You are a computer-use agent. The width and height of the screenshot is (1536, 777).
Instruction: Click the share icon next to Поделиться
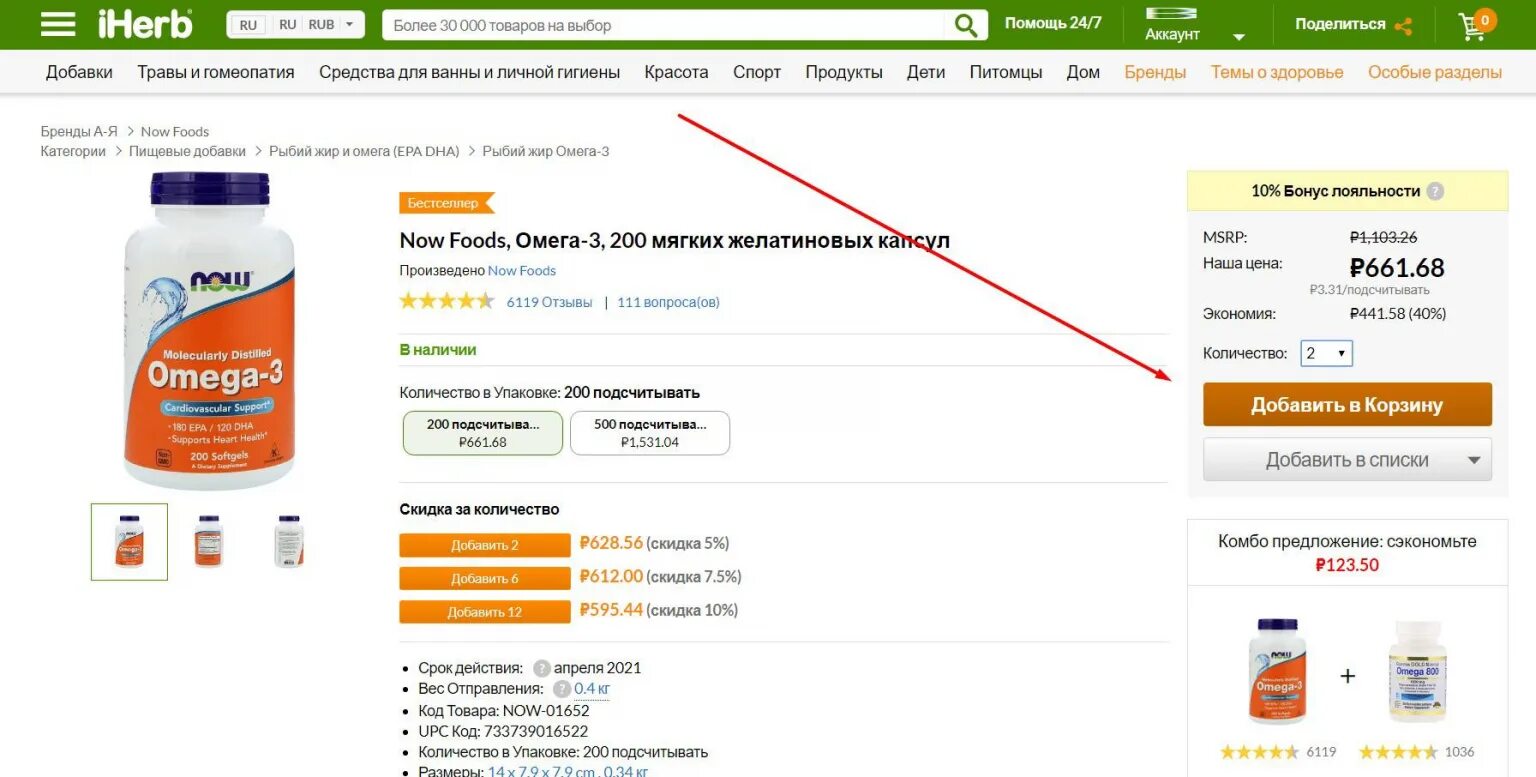1404,26
